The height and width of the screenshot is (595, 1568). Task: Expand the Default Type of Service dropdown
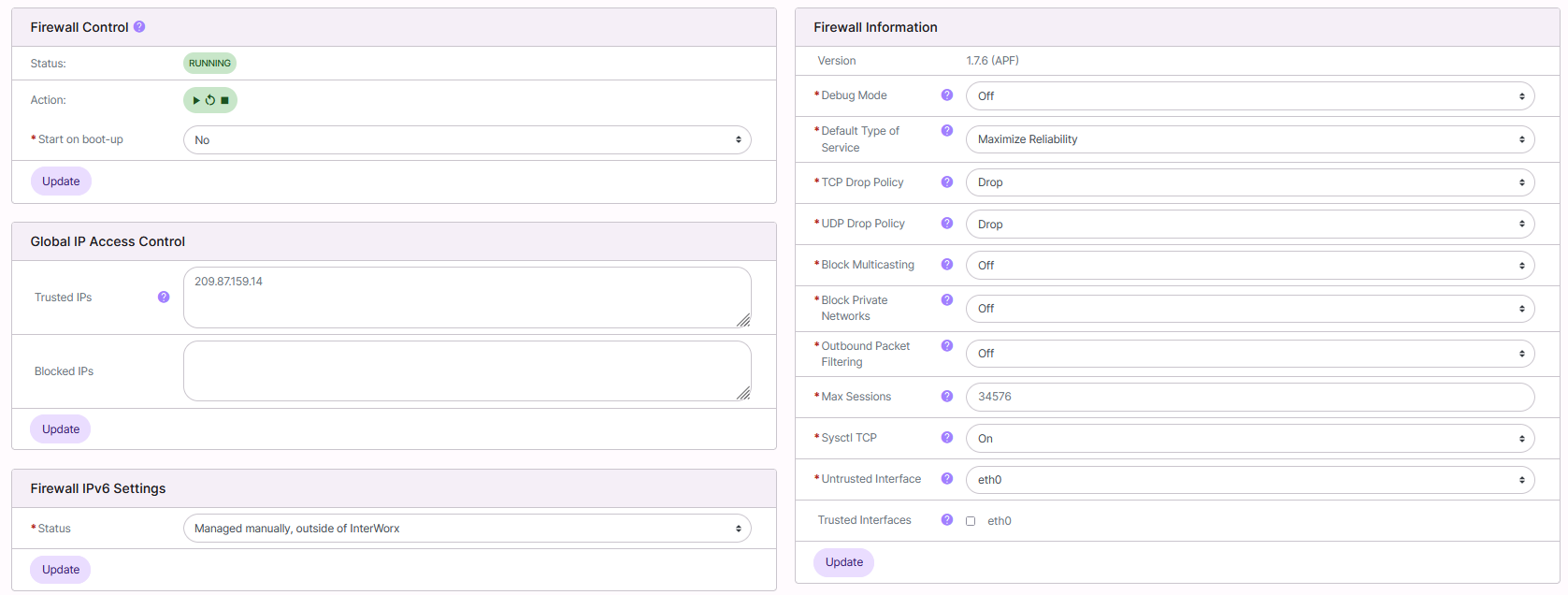[x=1249, y=139]
